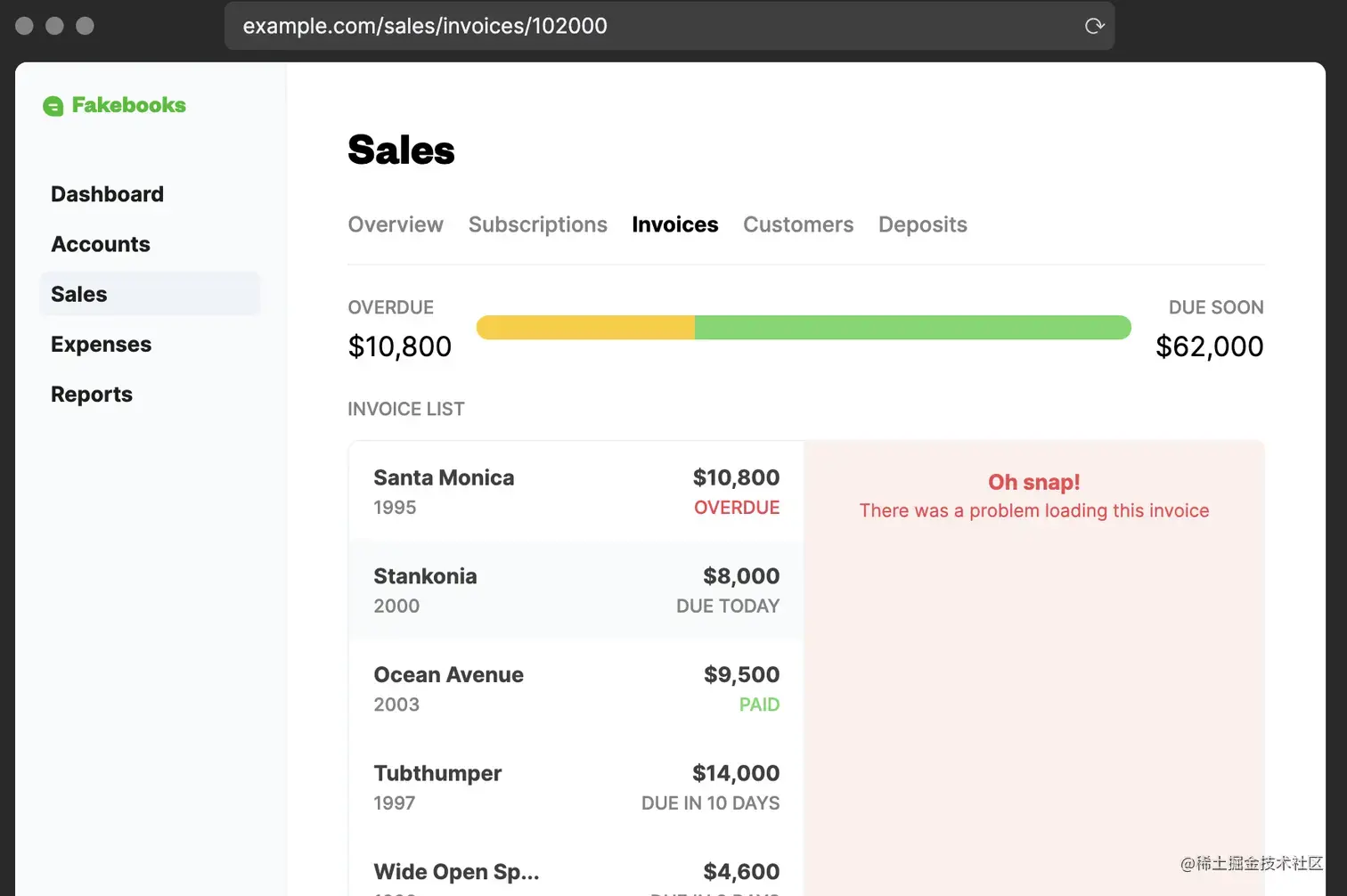Click the green due-soon progress segment
The image size is (1347, 896).
click(913, 328)
